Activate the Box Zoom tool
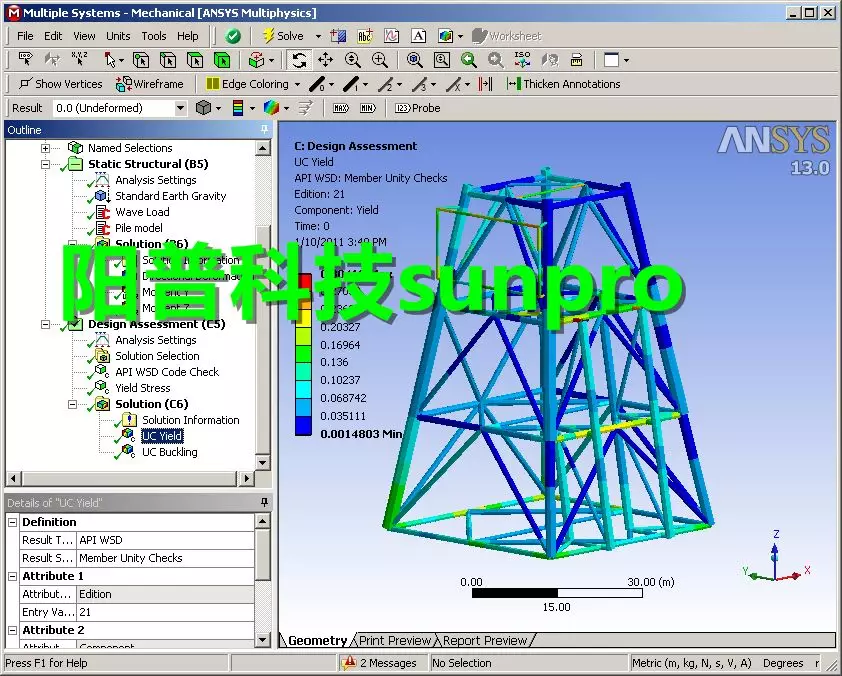 tap(380, 60)
